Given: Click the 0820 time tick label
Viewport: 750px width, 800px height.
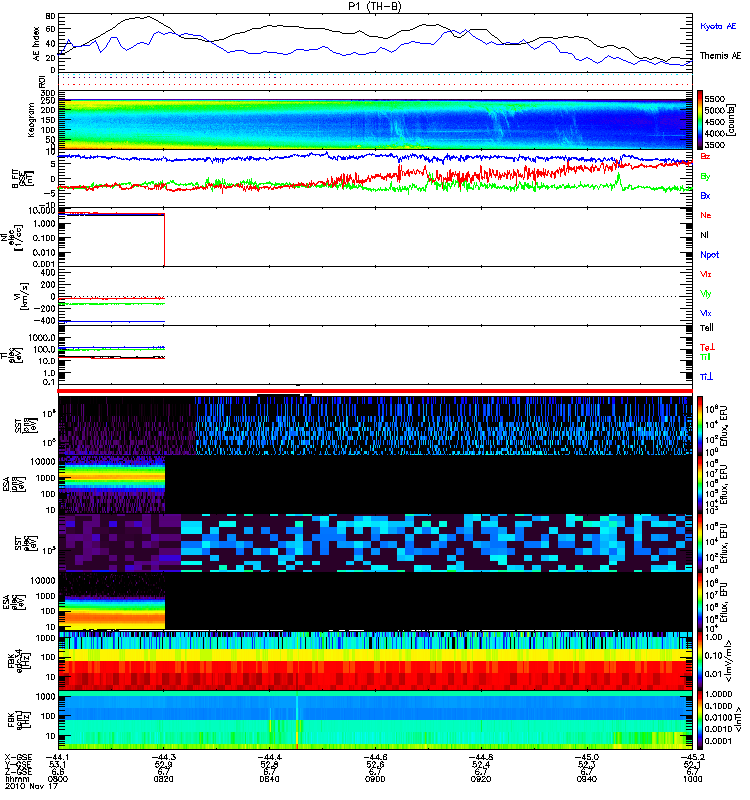Looking at the screenshot, I should coord(163,779).
